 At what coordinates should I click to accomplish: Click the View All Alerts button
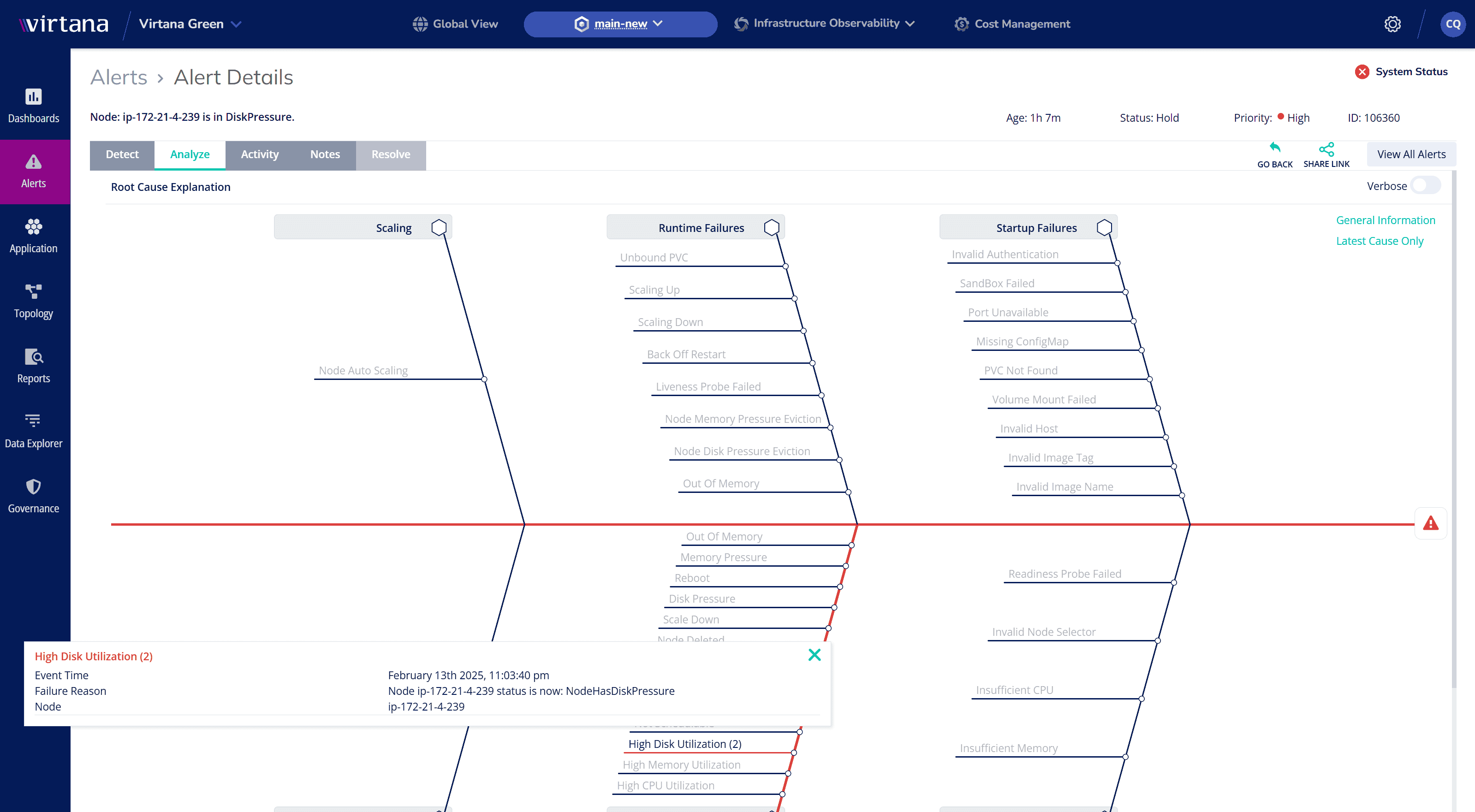click(1411, 154)
